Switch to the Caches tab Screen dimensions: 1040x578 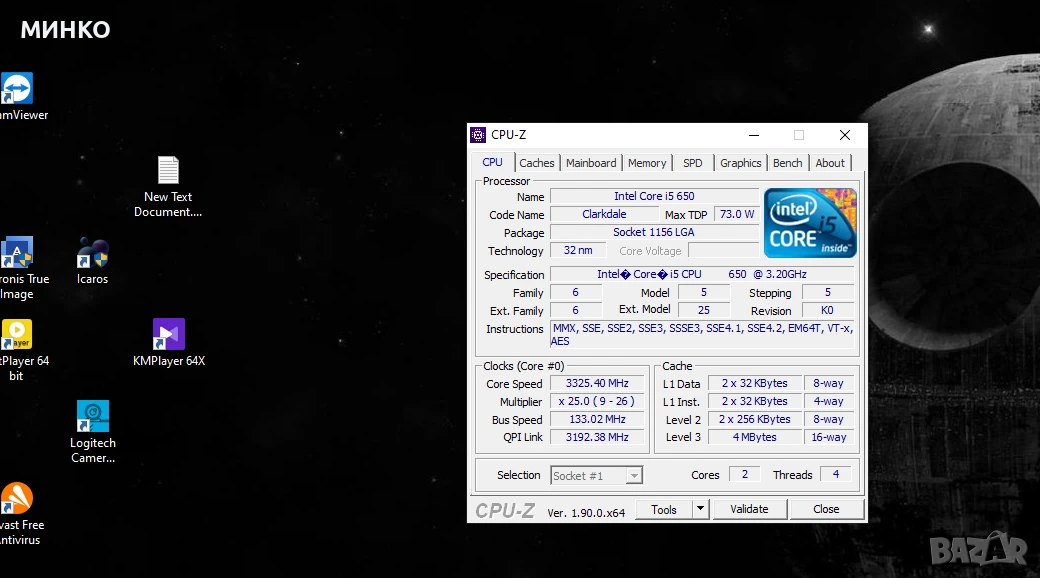point(537,163)
